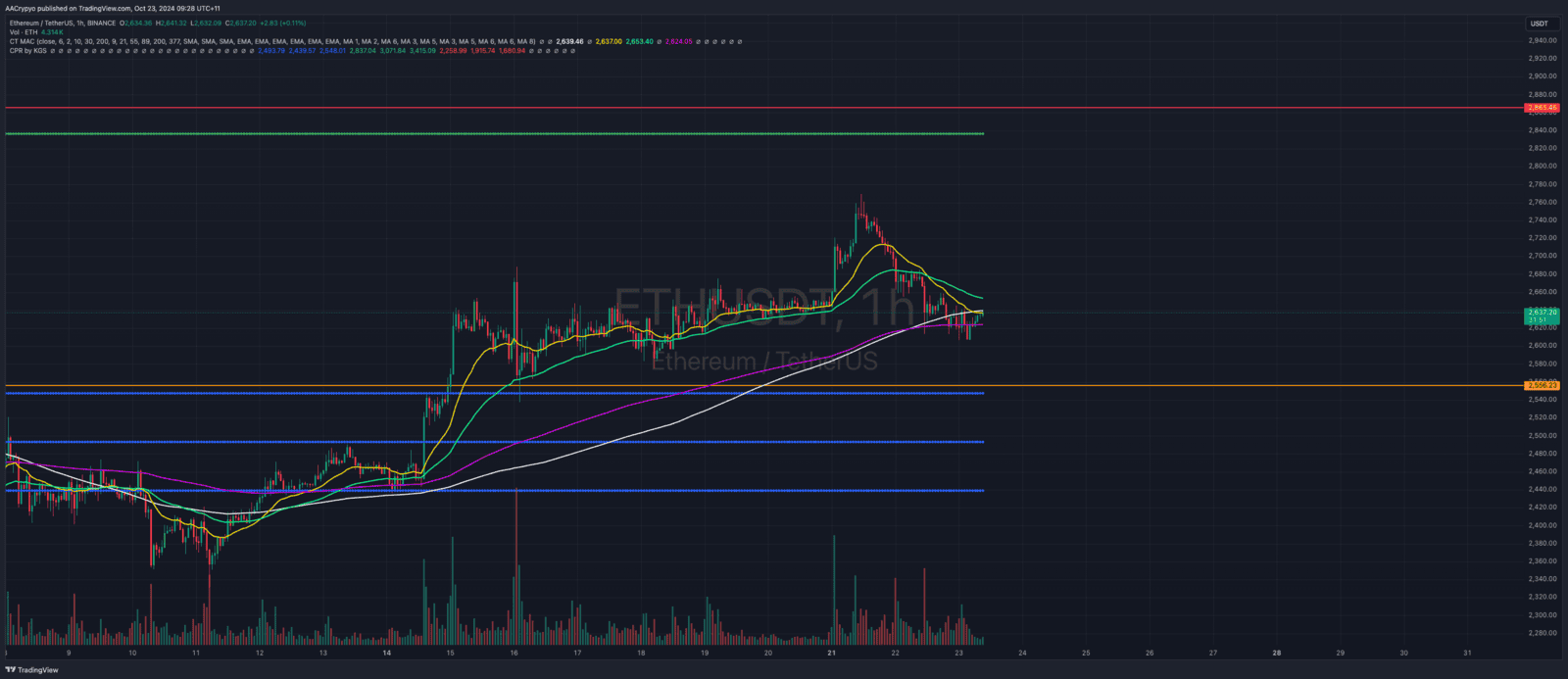Viewport: 1568px width, 679px height.
Task: Select the CPR by KGS indicator legend
Action: (x=27, y=51)
